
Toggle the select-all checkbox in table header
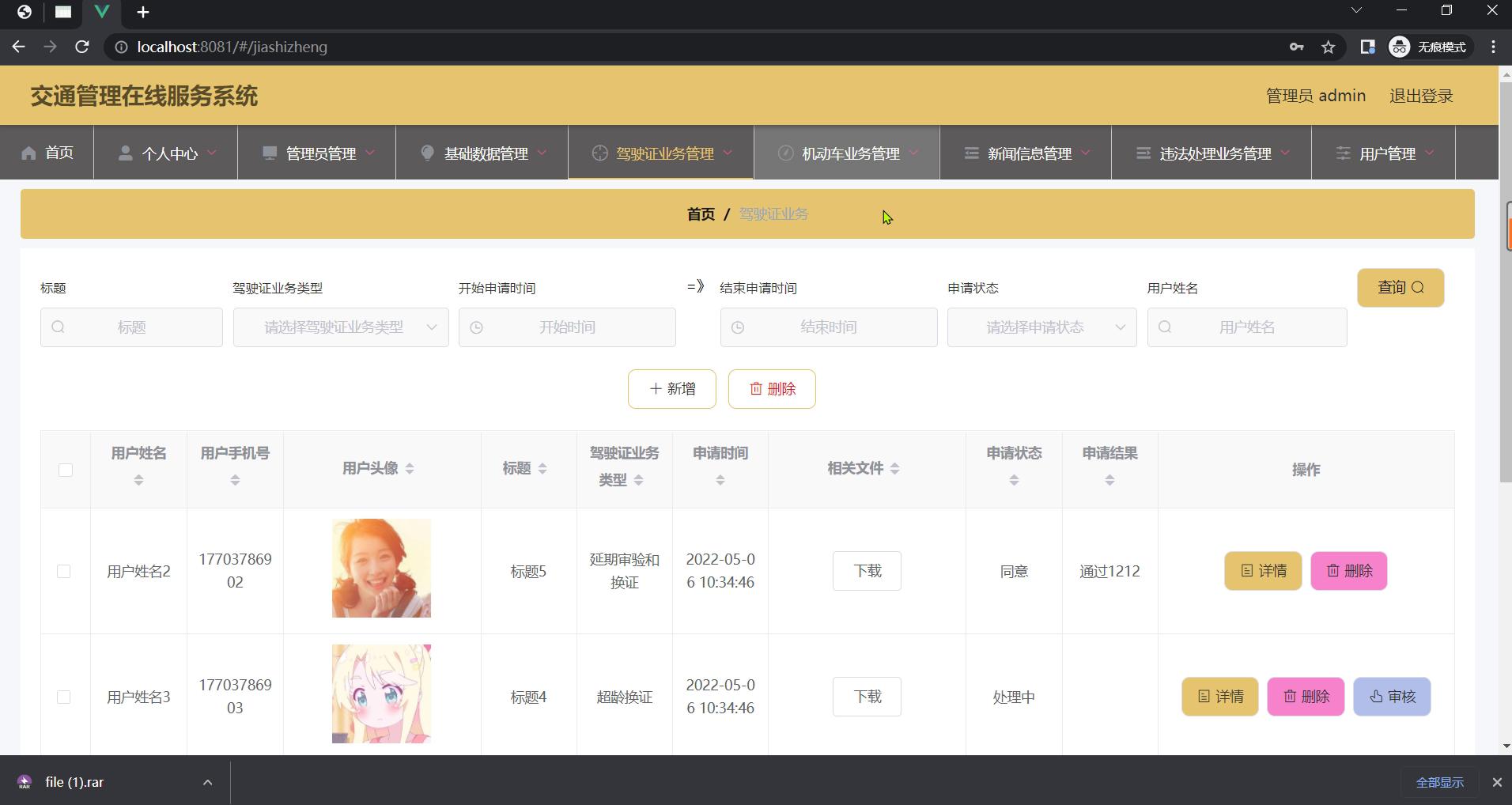tap(66, 470)
